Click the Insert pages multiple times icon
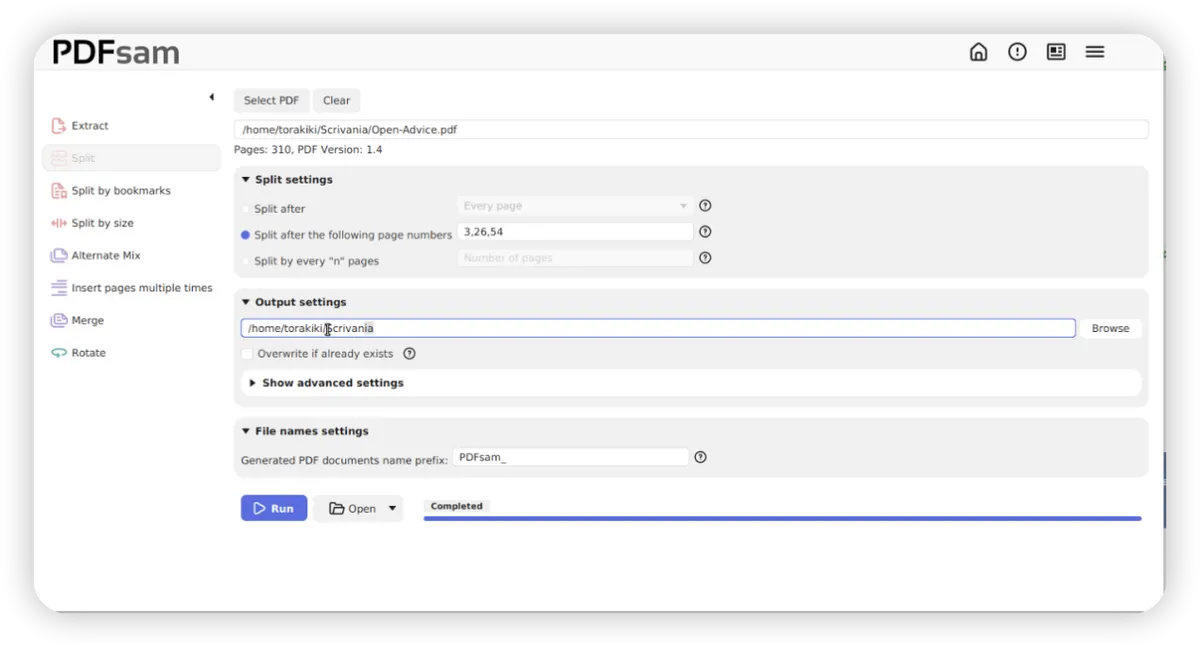The width and height of the screenshot is (1200, 647). tap(58, 288)
